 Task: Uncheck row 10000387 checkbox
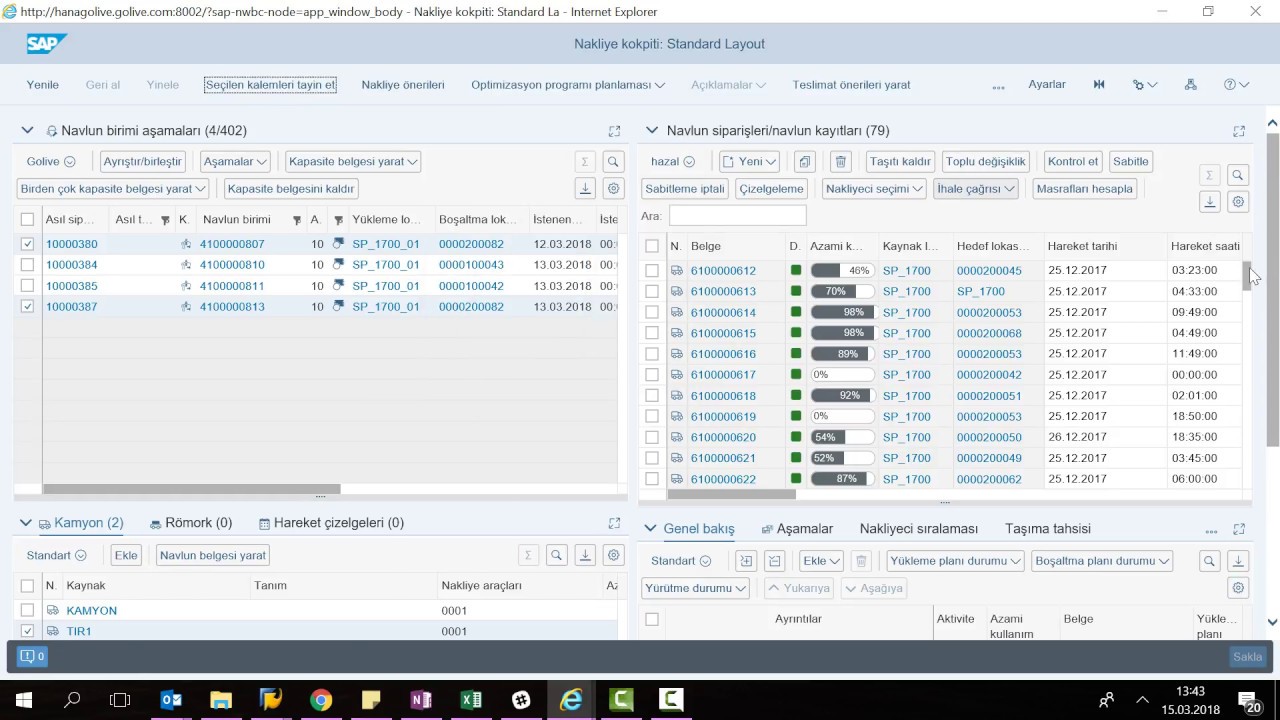click(x=27, y=307)
